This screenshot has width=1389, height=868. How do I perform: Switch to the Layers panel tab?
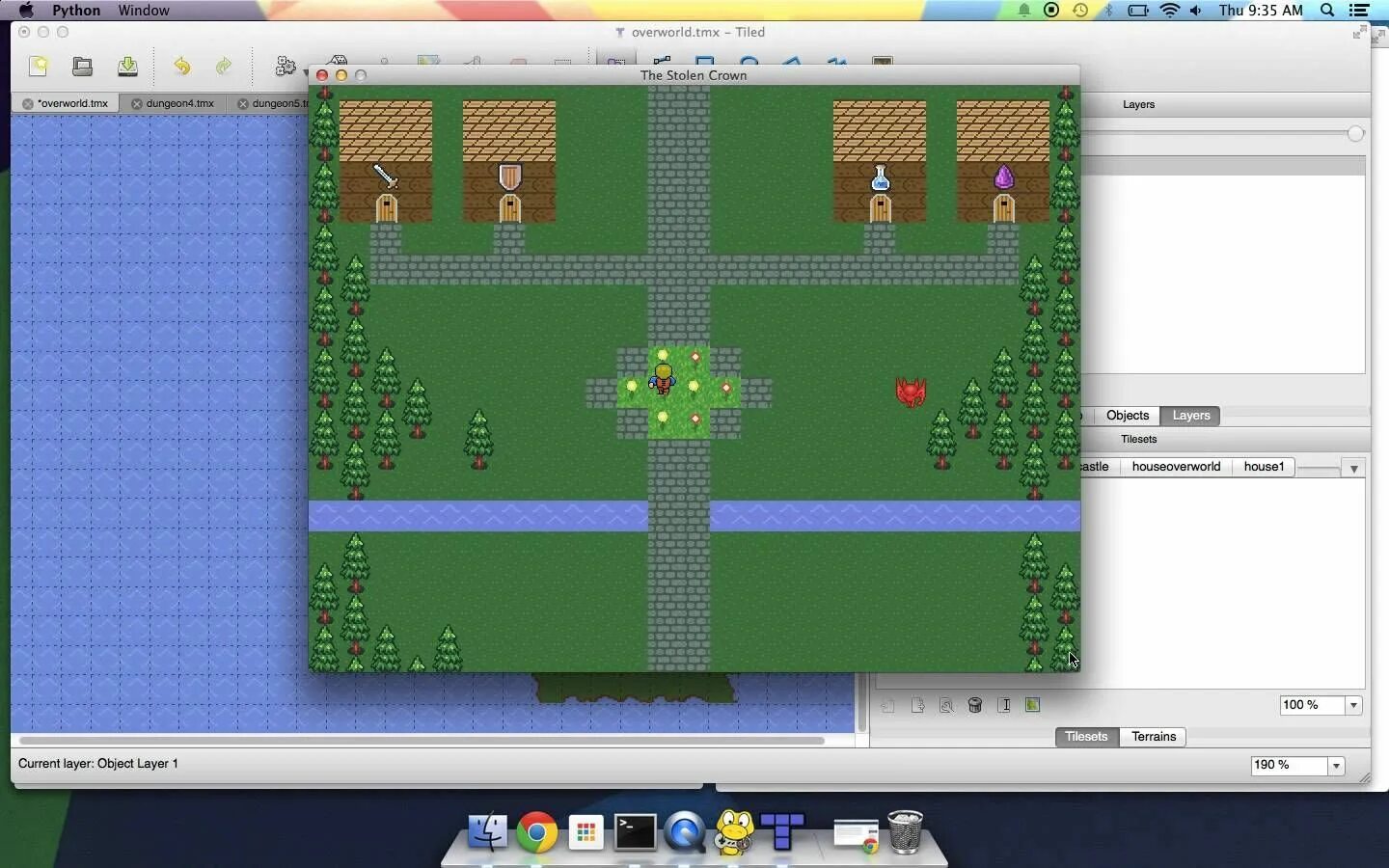click(1190, 416)
